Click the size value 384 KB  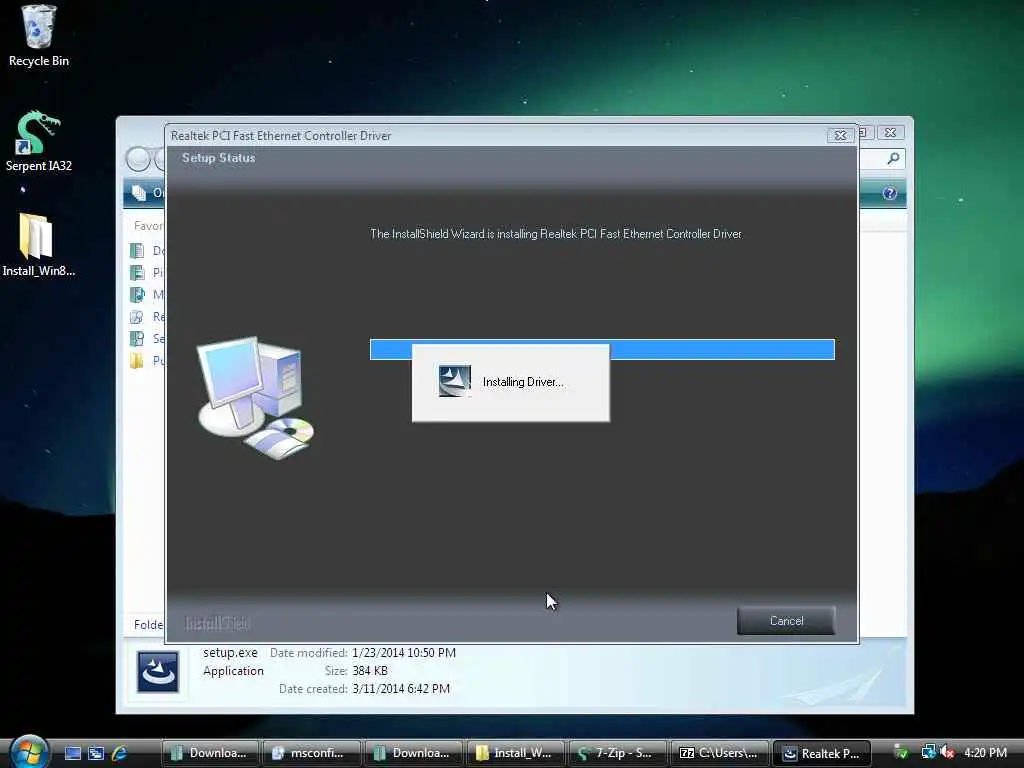(x=370, y=671)
